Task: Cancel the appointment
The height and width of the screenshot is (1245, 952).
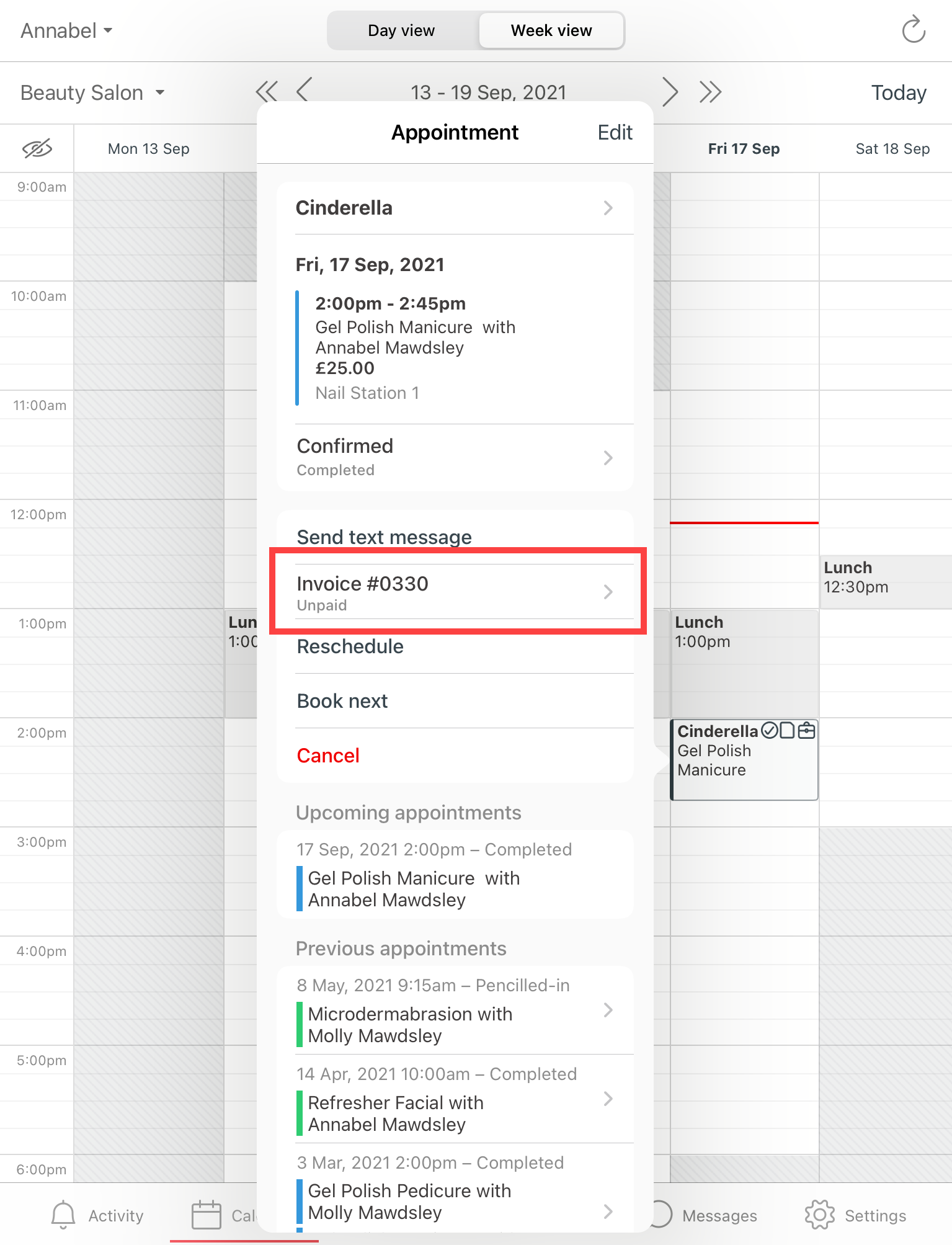Action: click(328, 756)
